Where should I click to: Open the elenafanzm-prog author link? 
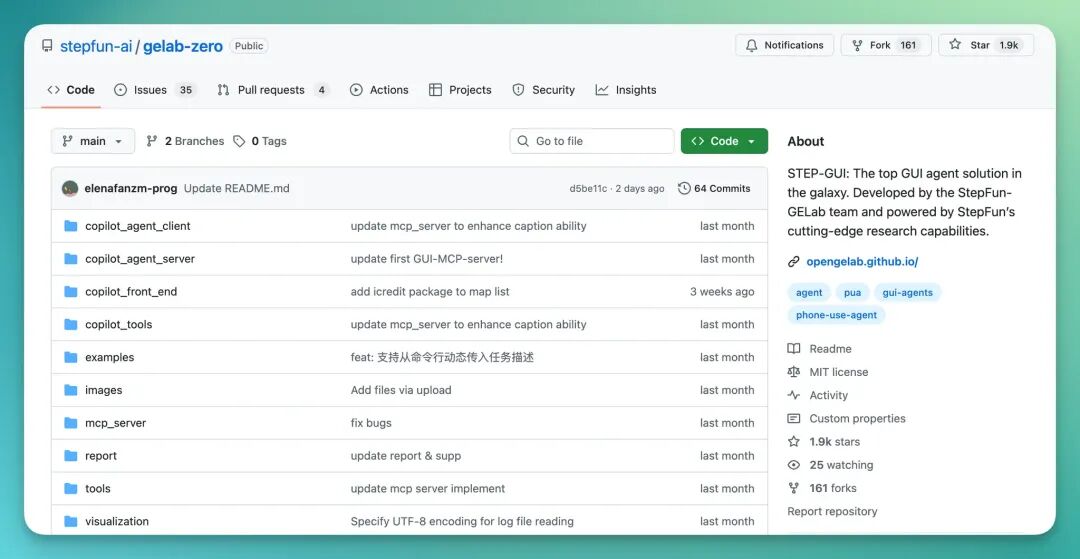click(131, 188)
